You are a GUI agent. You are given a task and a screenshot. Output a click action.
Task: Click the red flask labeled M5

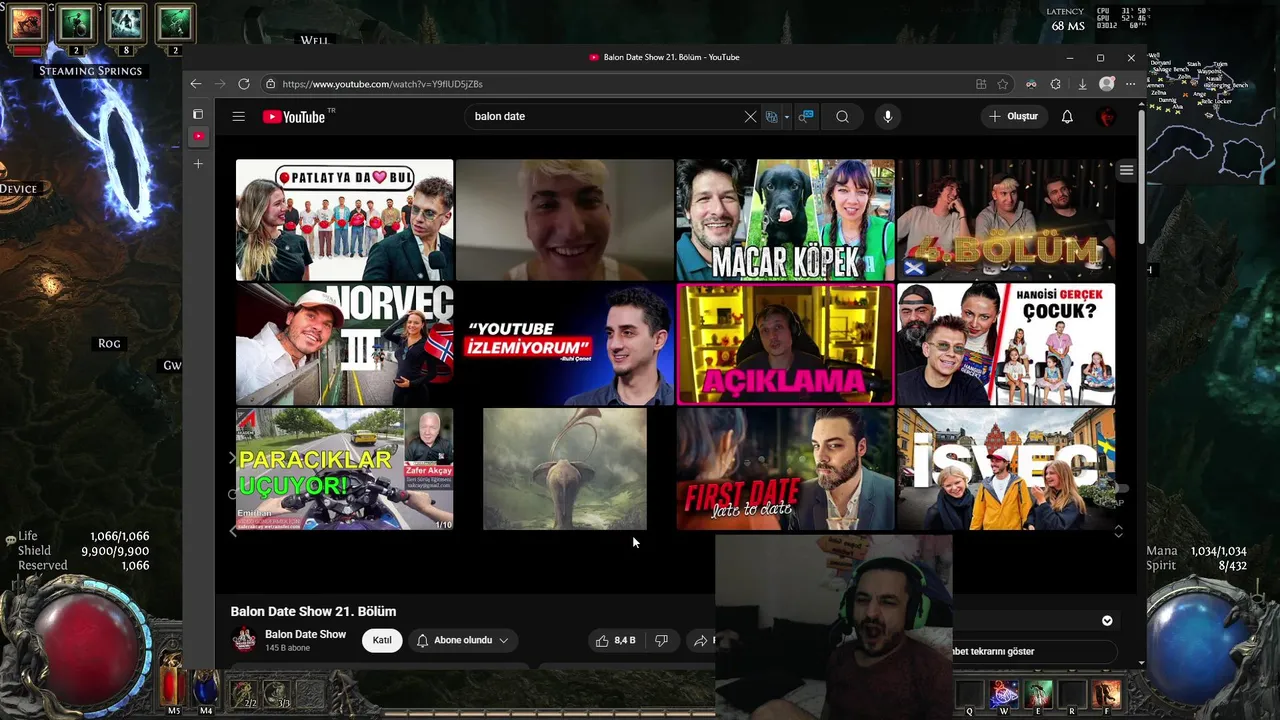click(x=174, y=687)
